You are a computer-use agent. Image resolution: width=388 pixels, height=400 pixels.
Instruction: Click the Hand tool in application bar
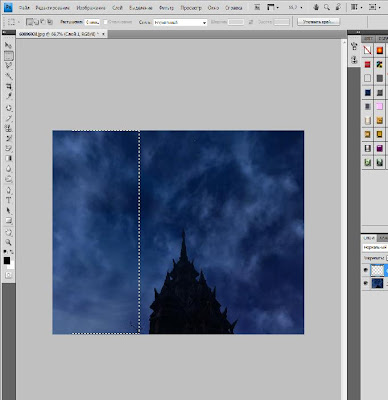316,7
